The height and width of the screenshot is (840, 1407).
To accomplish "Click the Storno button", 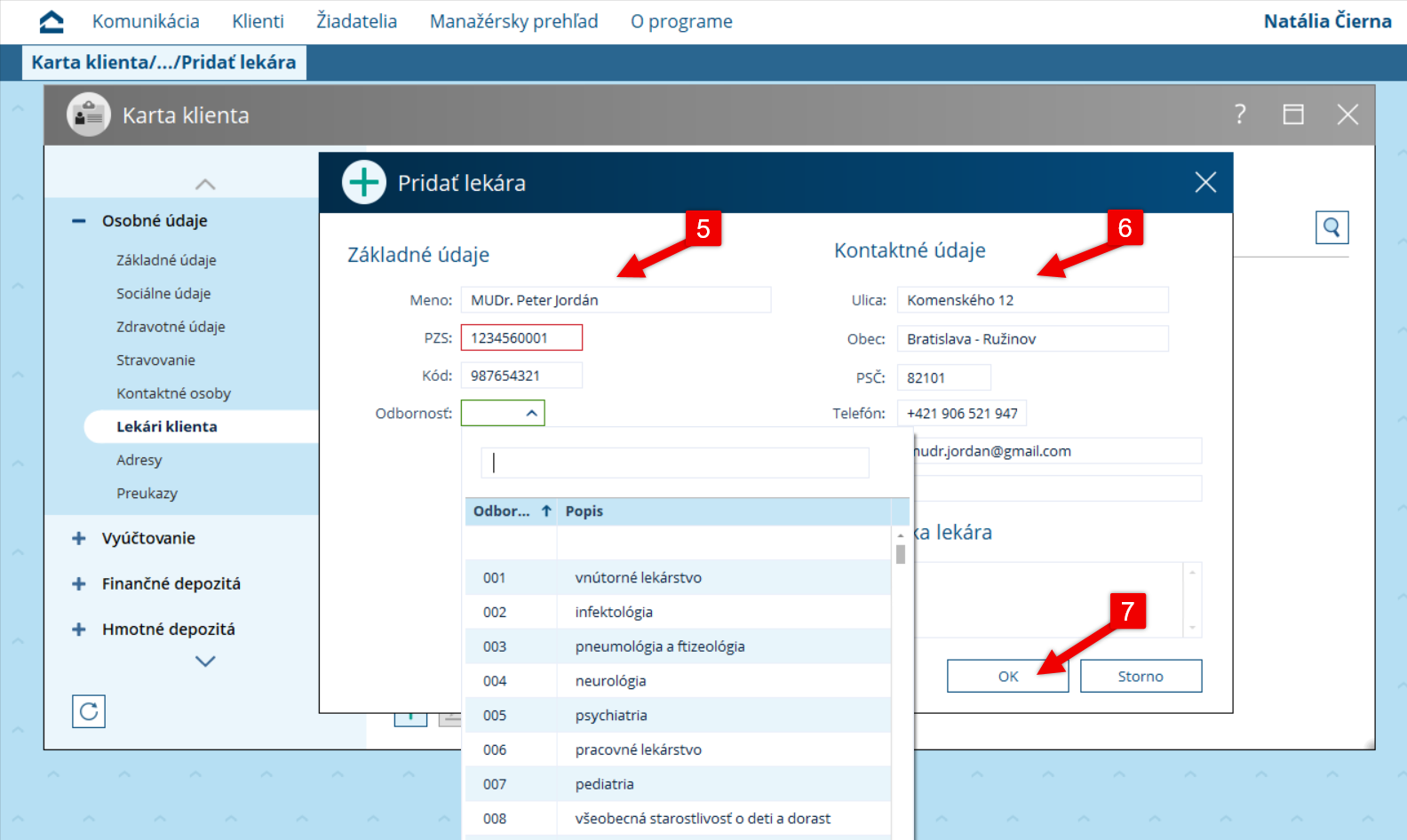I will tap(1141, 676).
